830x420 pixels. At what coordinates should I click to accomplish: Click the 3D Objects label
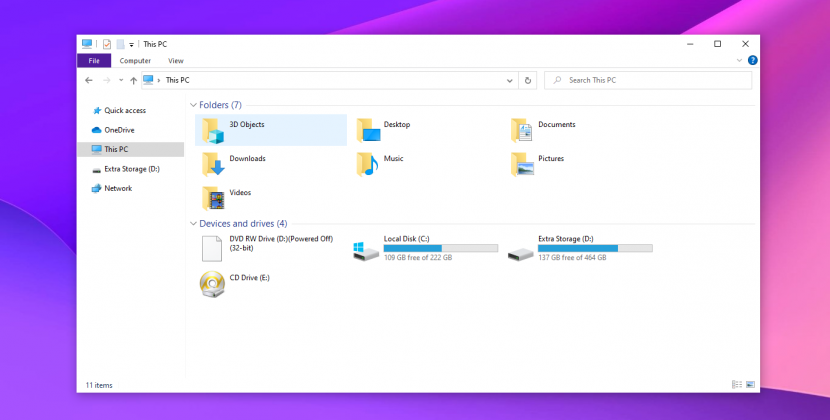click(x=247, y=124)
